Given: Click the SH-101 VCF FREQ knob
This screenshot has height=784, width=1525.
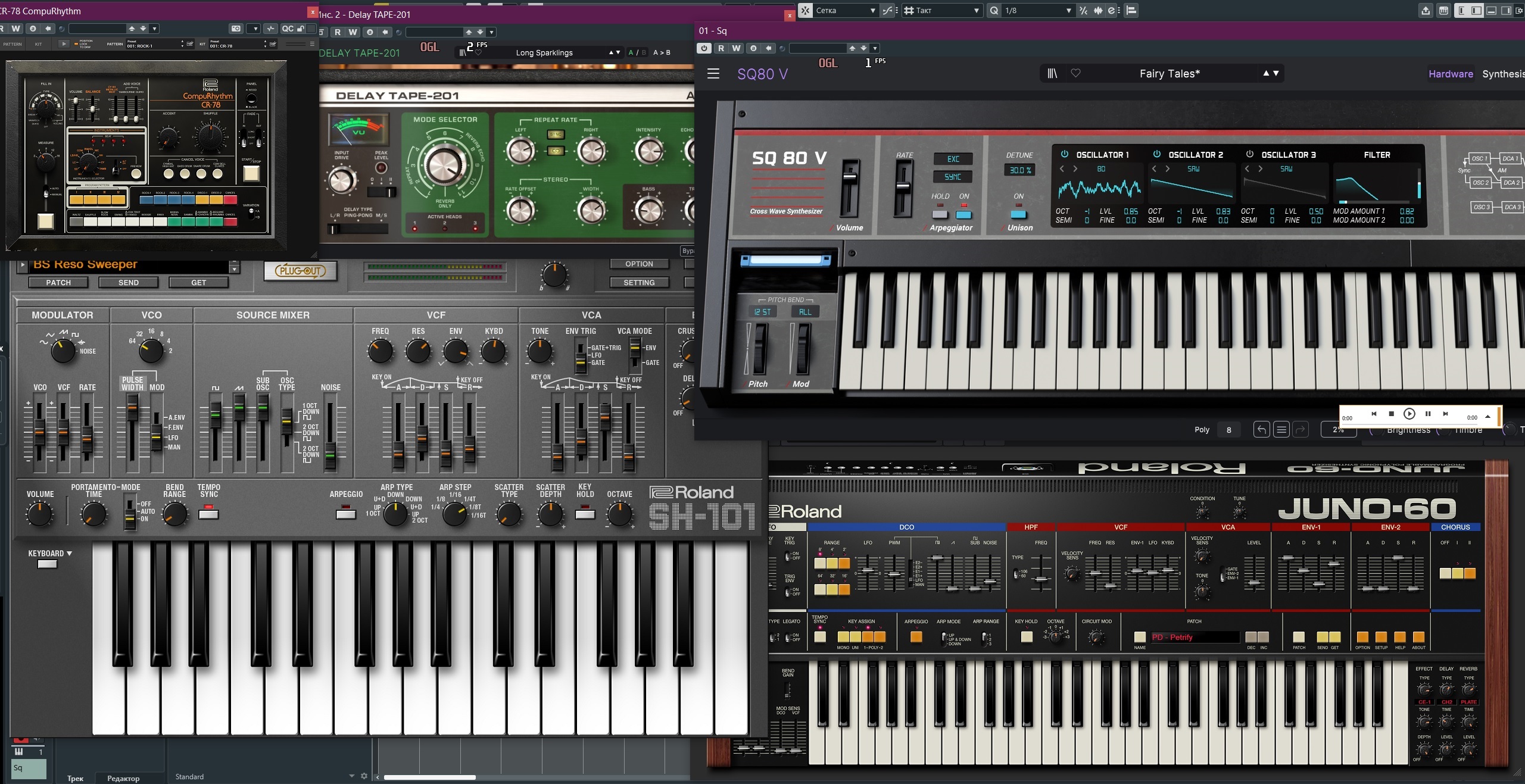Looking at the screenshot, I should 381,352.
